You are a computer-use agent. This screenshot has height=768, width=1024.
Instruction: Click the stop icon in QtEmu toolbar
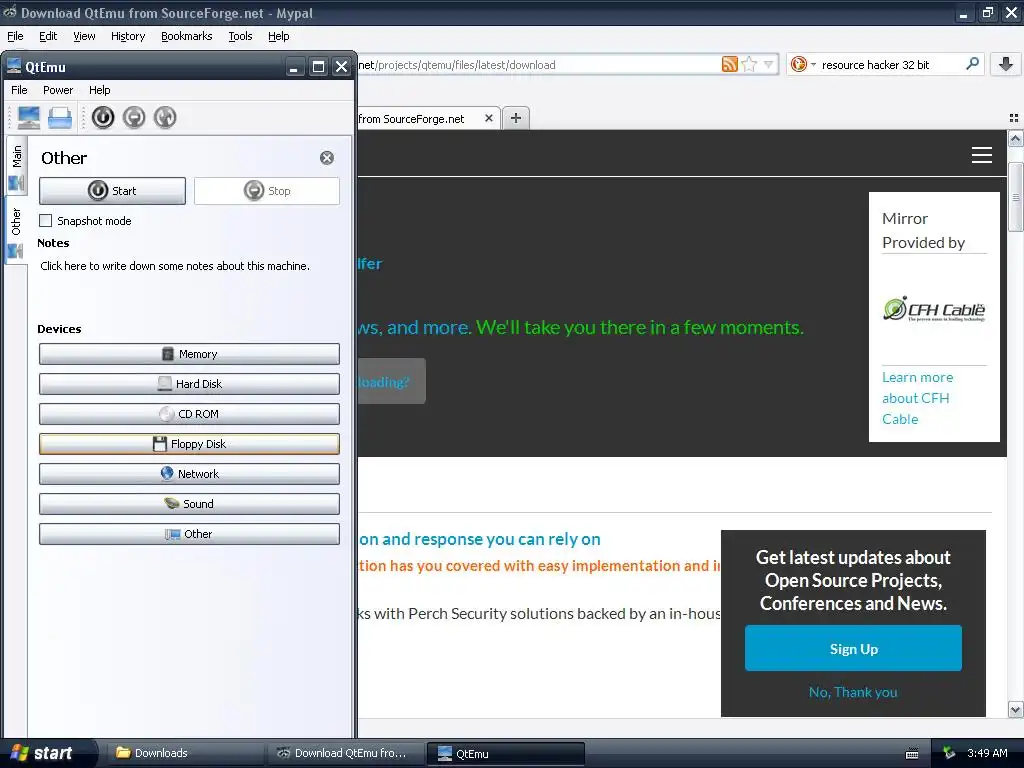click(x=134, y=118)
